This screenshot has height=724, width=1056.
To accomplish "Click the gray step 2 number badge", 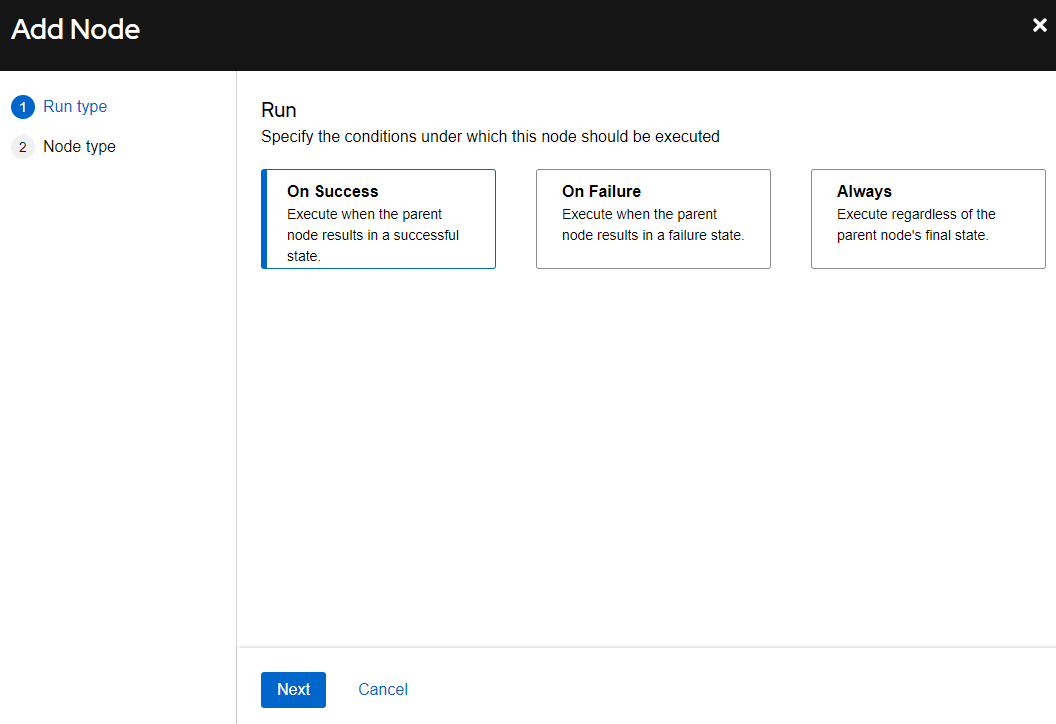I will pos(23,147).
